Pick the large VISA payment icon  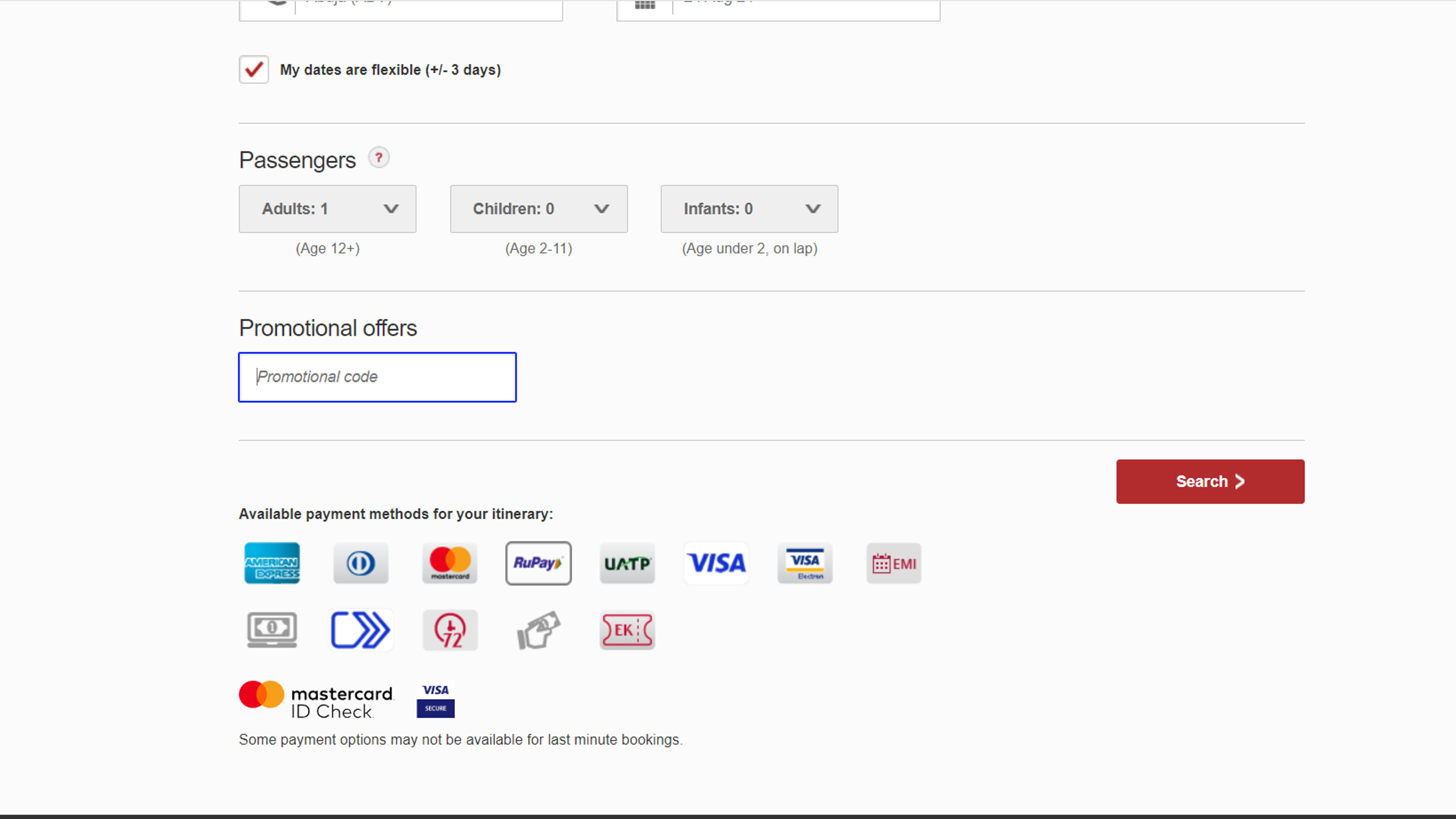click(716, 563)
